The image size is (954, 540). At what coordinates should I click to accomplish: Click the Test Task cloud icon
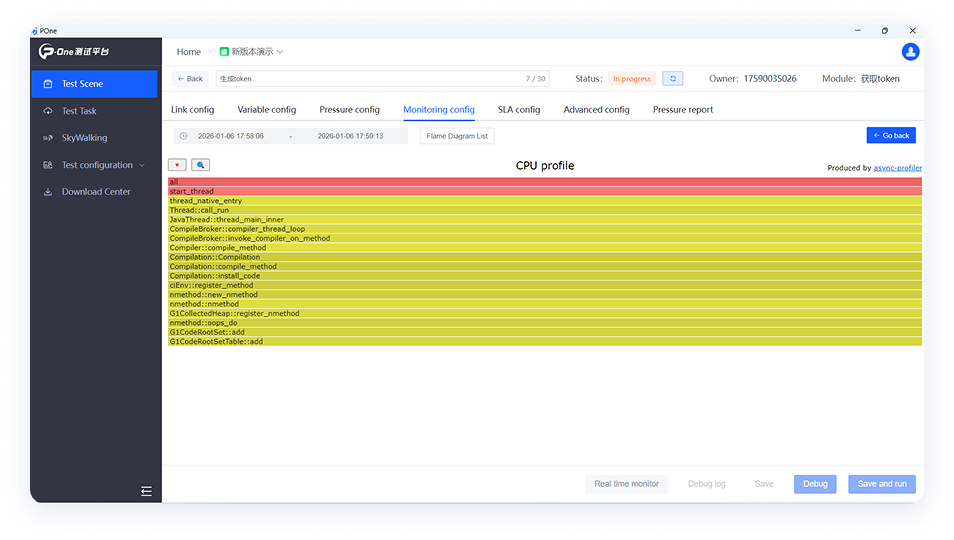click(48, 111)
